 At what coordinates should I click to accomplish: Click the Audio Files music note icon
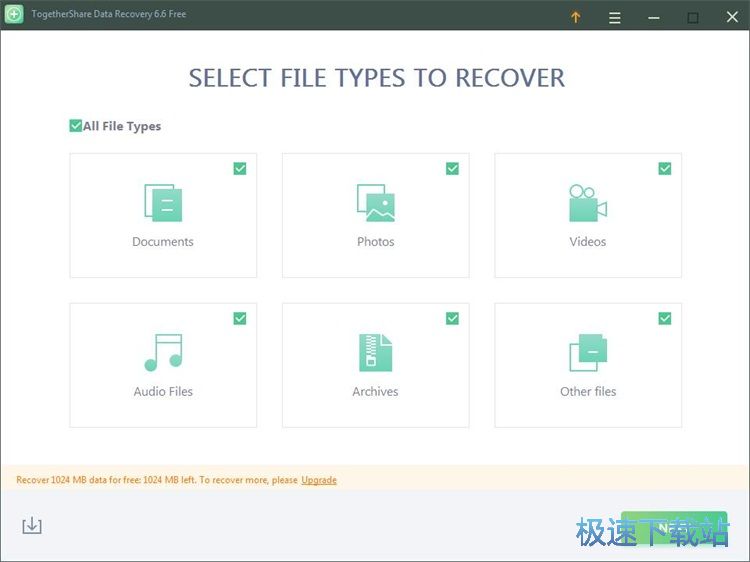(163, 353)
